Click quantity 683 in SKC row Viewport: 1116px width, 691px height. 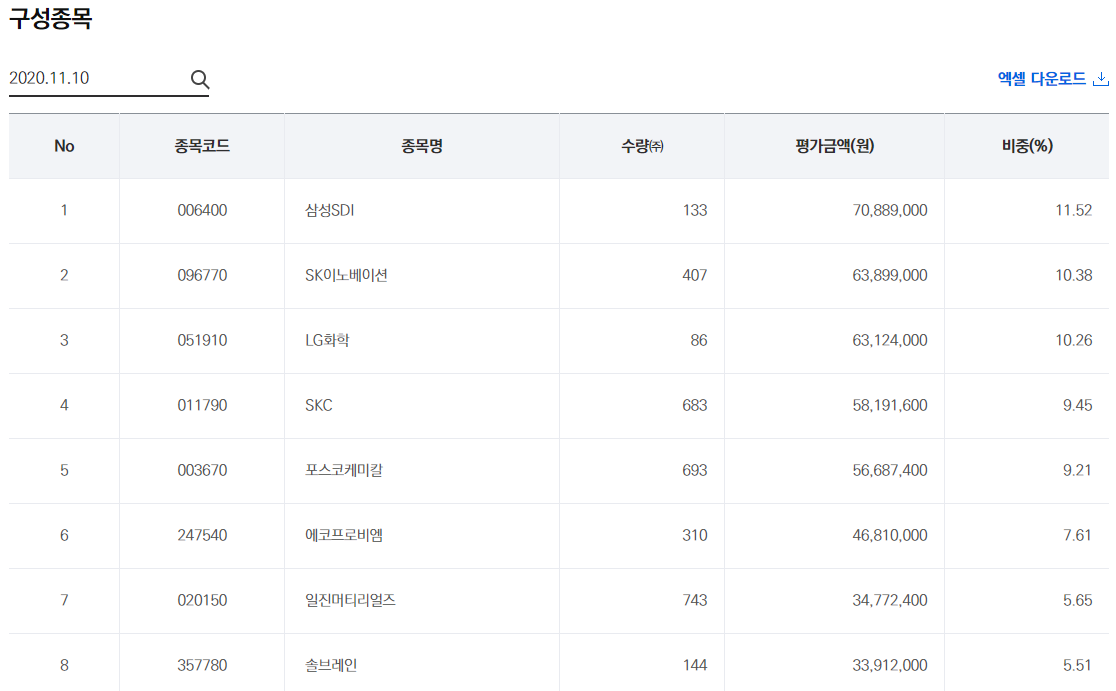695,406
